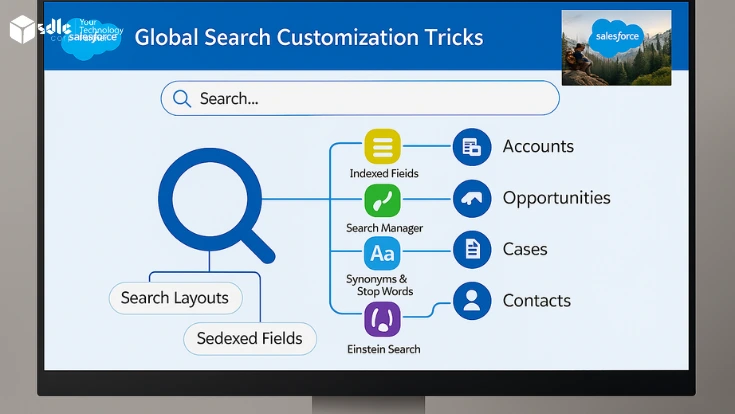This screenshot has width=735, height=414.
Task: Click the Opportunities label
Action: point(556,198)
